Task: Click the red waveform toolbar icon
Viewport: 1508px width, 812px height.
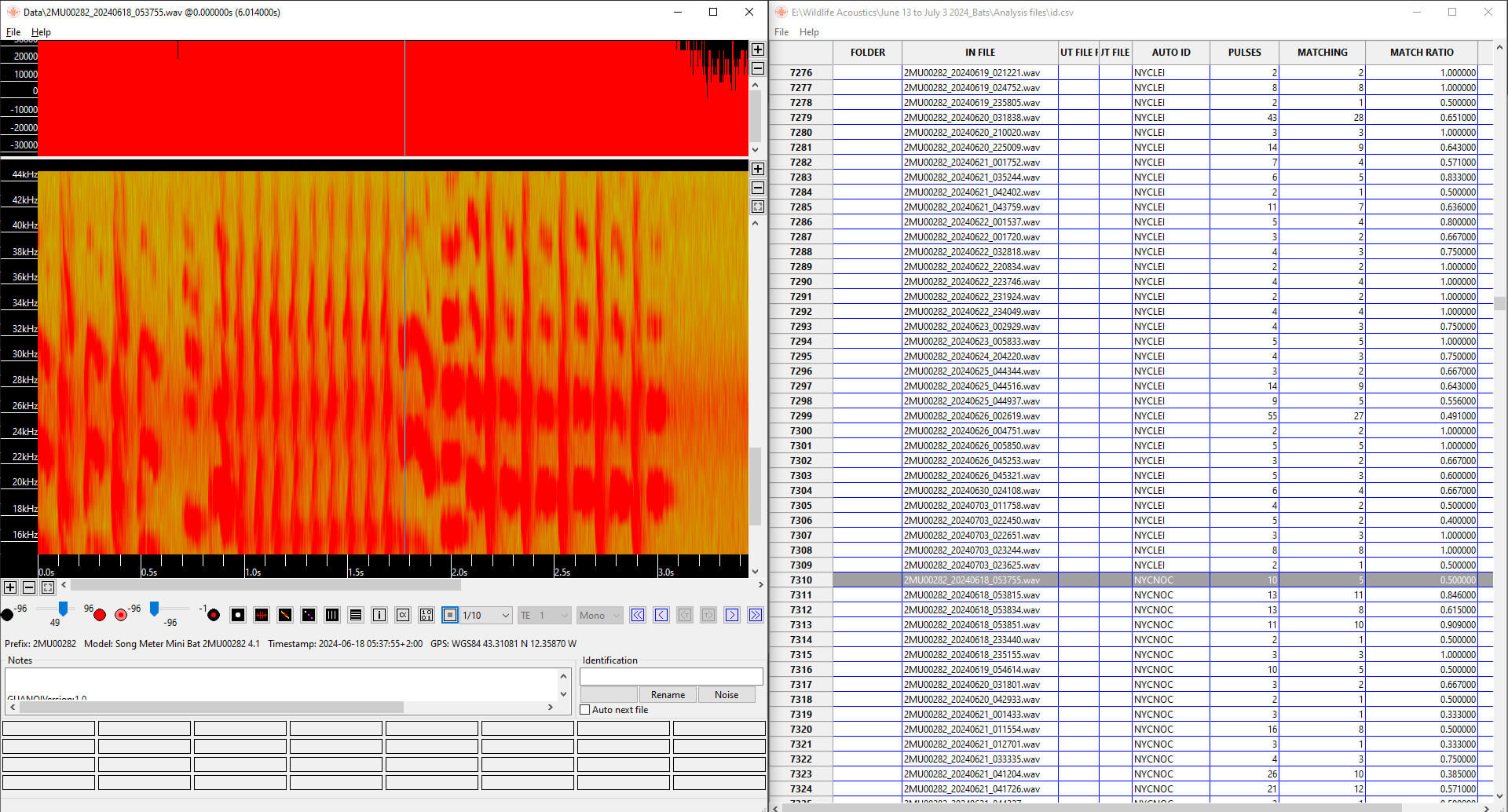Action: click(x=262, y=615)
